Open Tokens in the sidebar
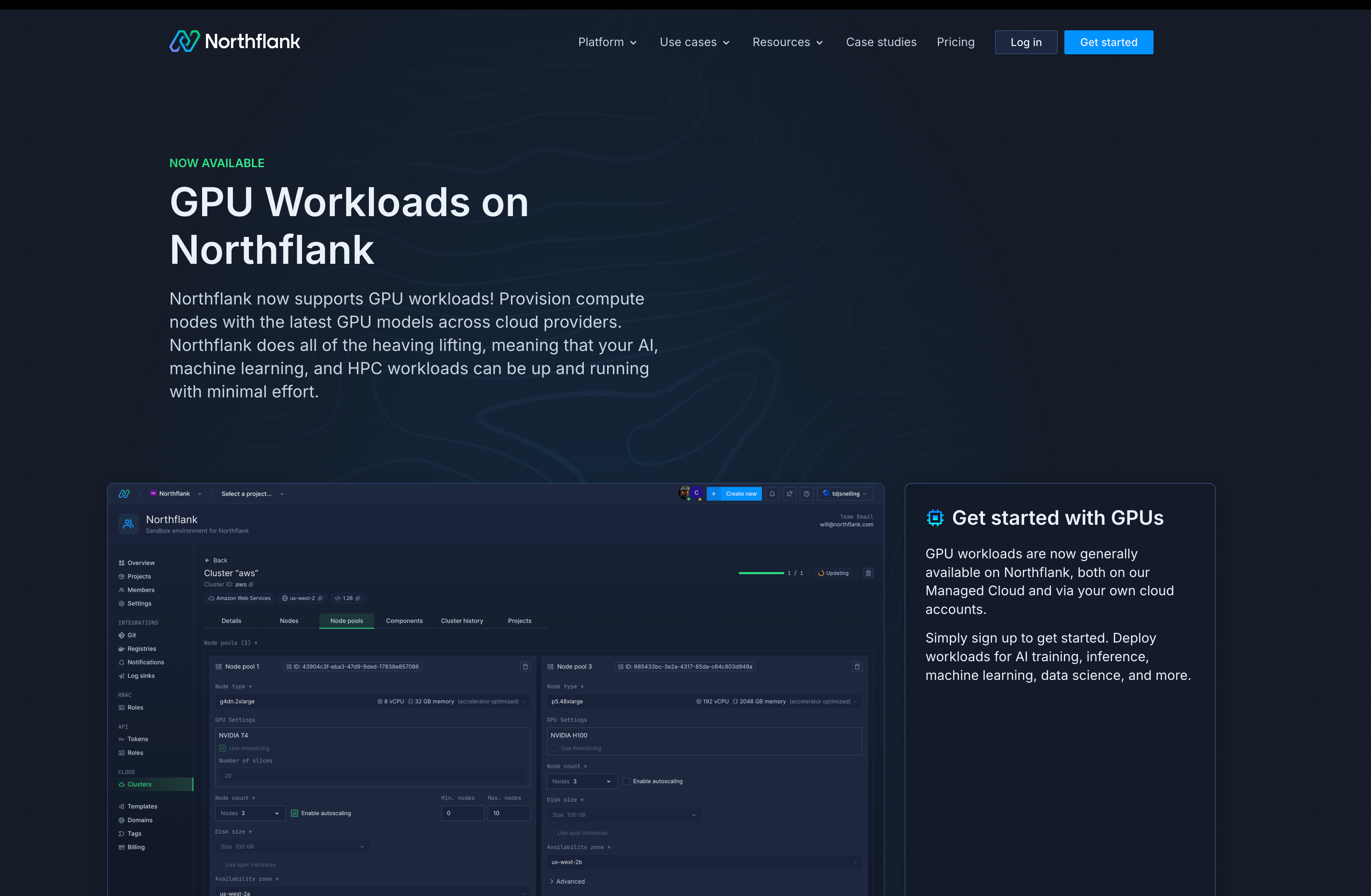 coord(133,739)
